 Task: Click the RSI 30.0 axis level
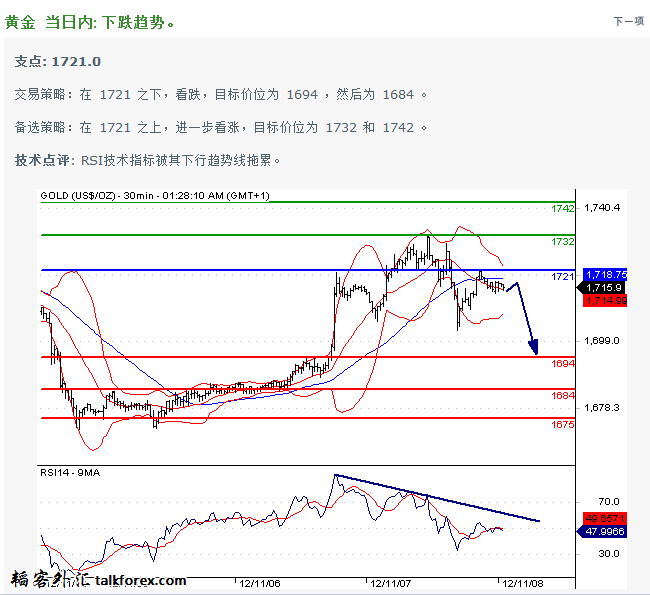tap(609, 554)
